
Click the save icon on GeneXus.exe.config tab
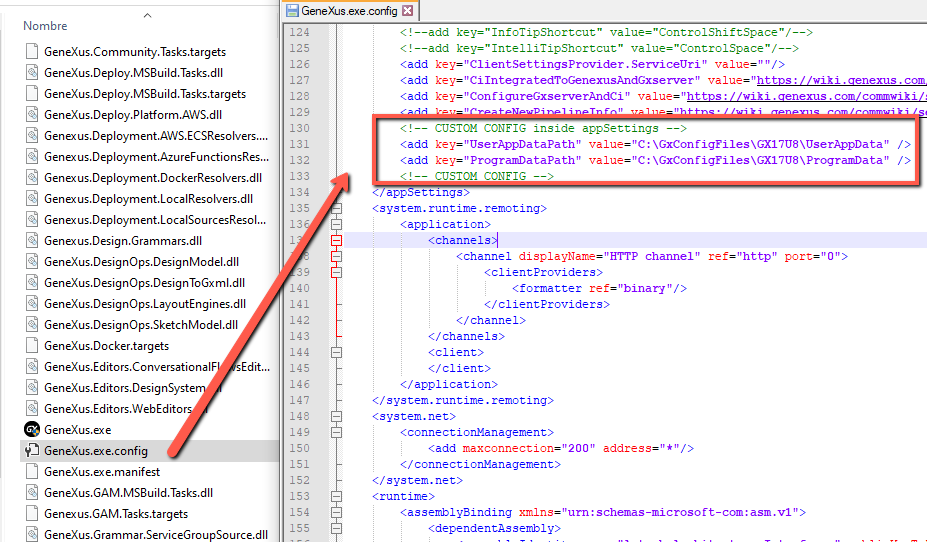(x=292, y=11)
